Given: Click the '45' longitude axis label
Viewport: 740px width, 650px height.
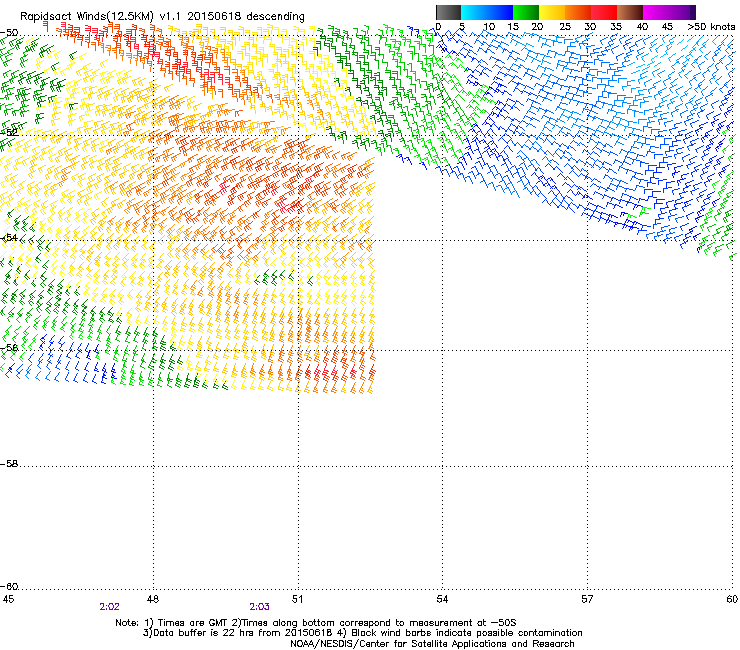Looking at the screenshot, I should pos(8,599).
